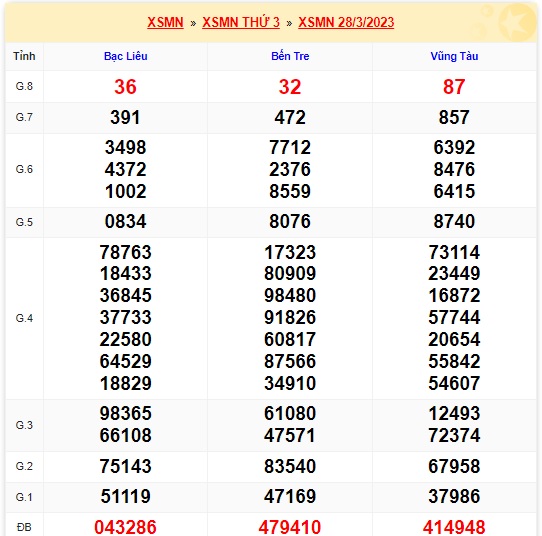542x536 pixels.
Task: Select G.4 number 73114
Action: click(454, 252)
